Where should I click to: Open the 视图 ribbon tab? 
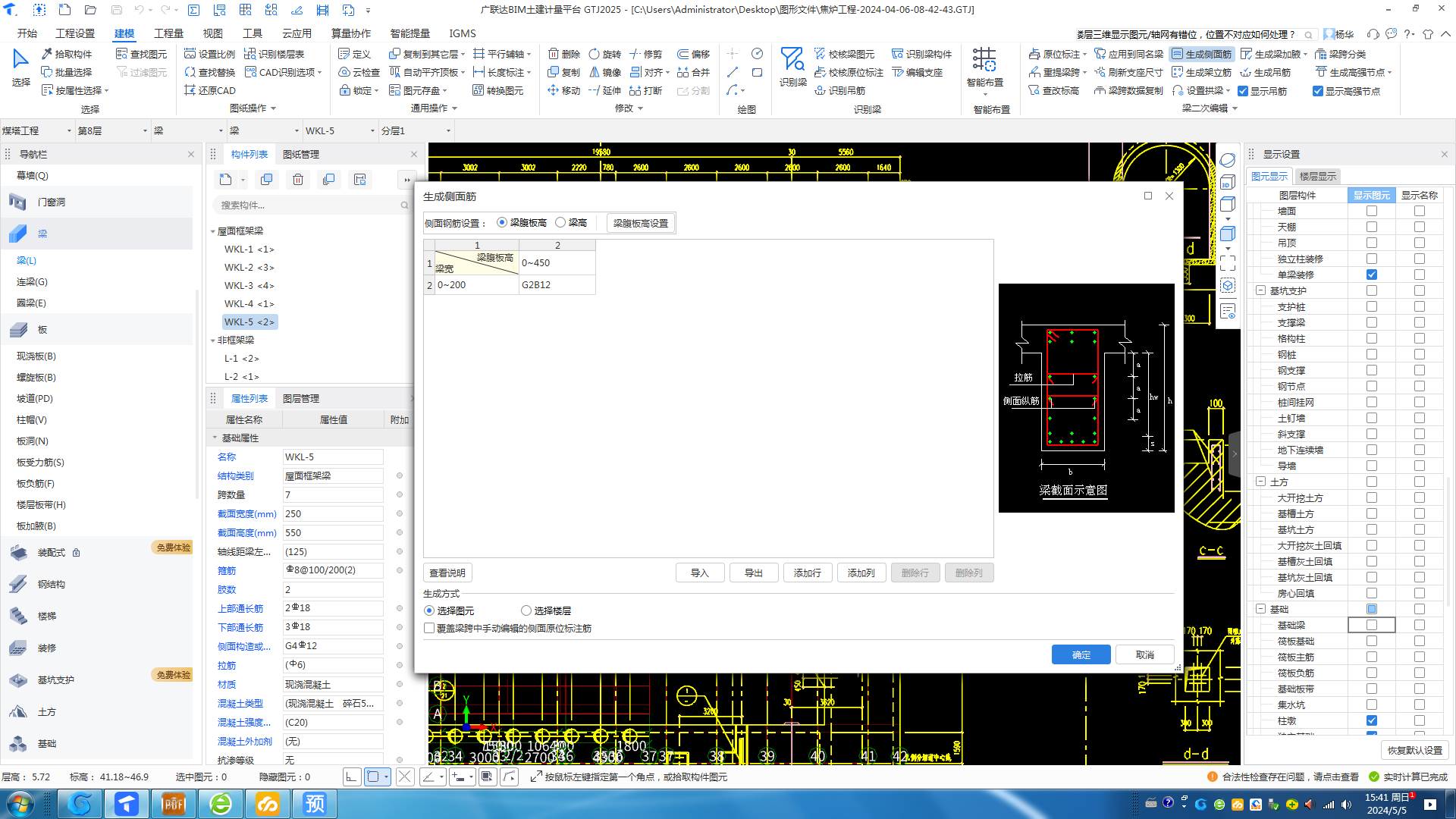pos(212,33)
